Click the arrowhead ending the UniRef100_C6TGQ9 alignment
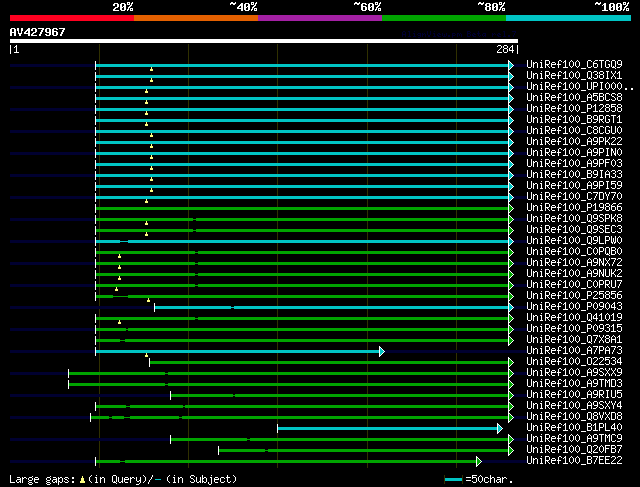This screenshot has height=487, width=640. pos(511,65)
